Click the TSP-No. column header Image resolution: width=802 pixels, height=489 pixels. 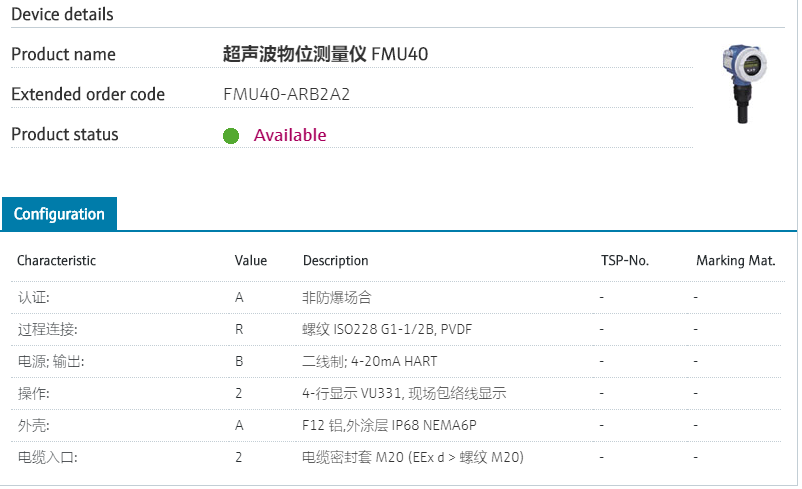tap(625, 261)
